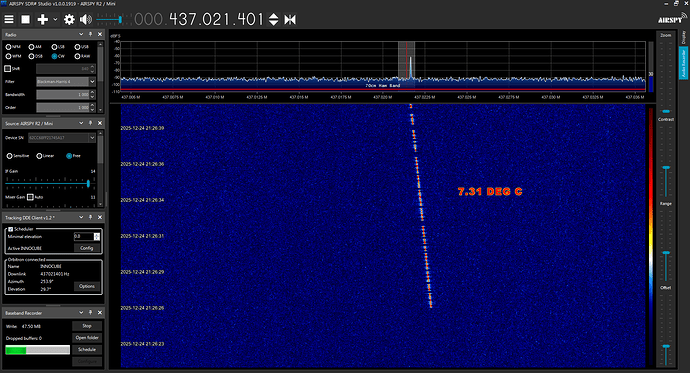
Task: Click the Config button
Action: 87,248
